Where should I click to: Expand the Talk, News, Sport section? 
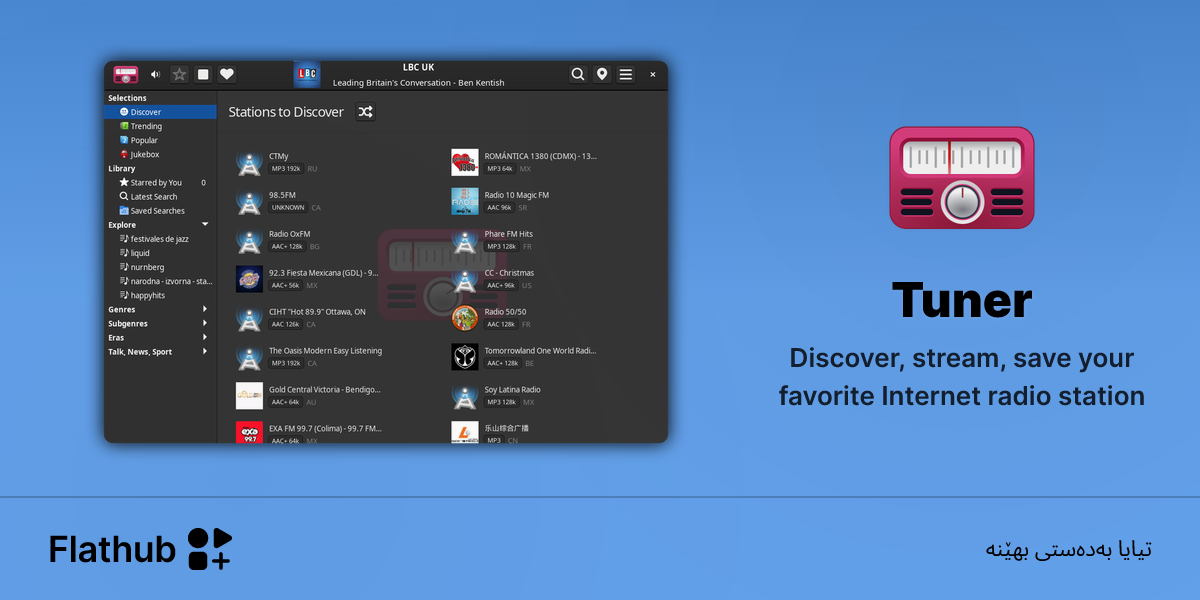click(x=205, y=351)
